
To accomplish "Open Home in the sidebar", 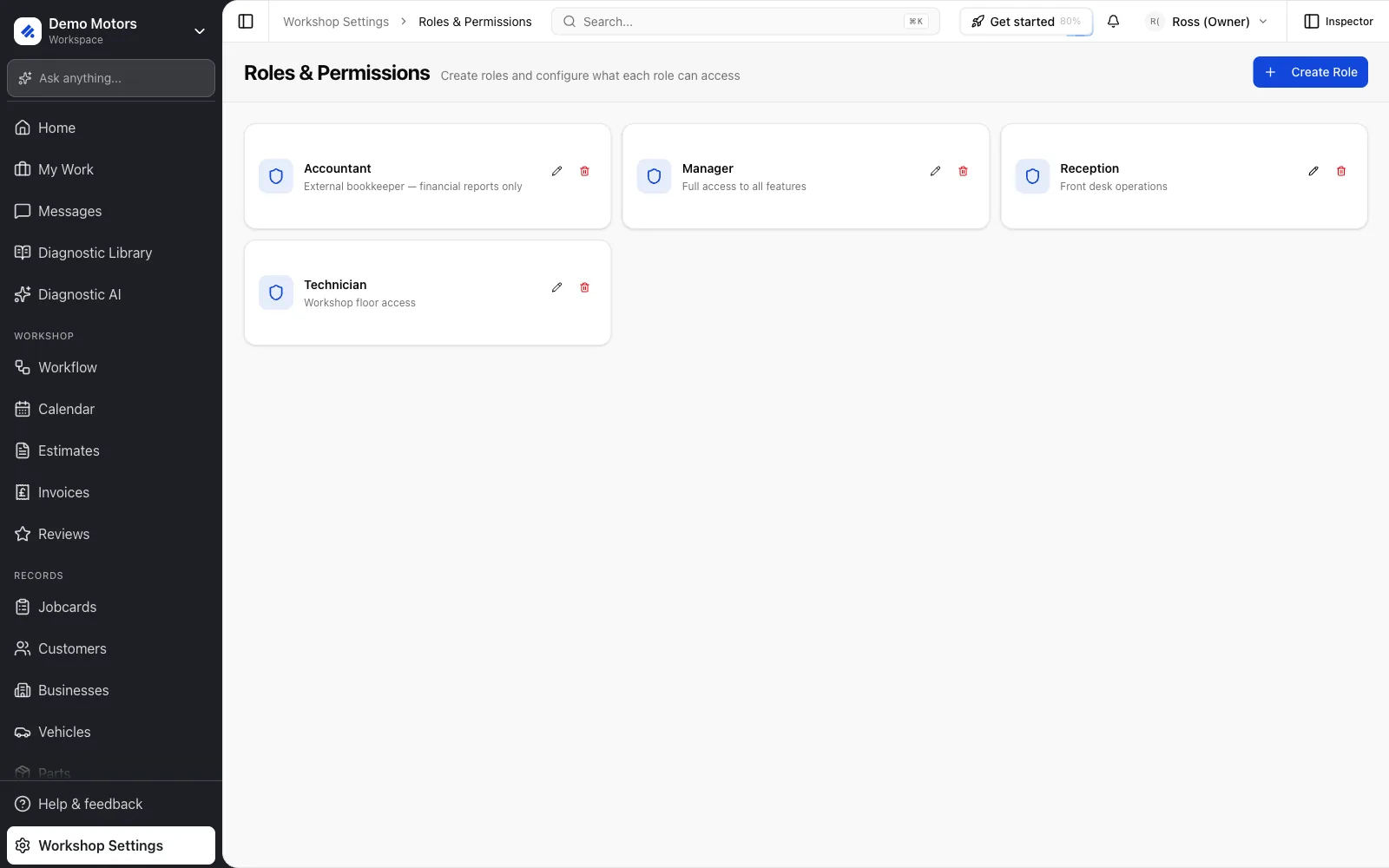I will [111, 128].
